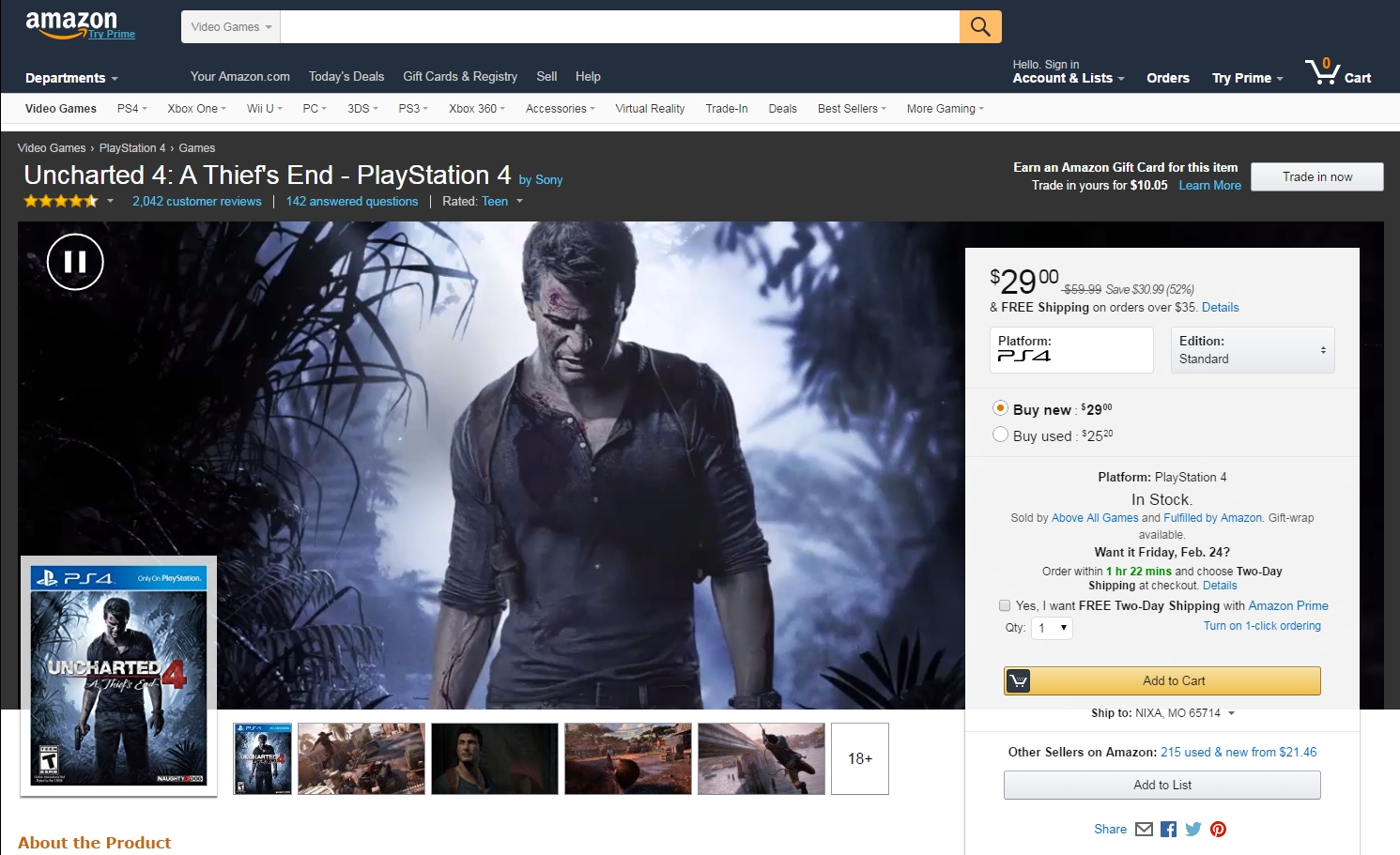Open the Xbox 360 submenu
Viewport: 1400px width, 855px height.
[477, 109]
